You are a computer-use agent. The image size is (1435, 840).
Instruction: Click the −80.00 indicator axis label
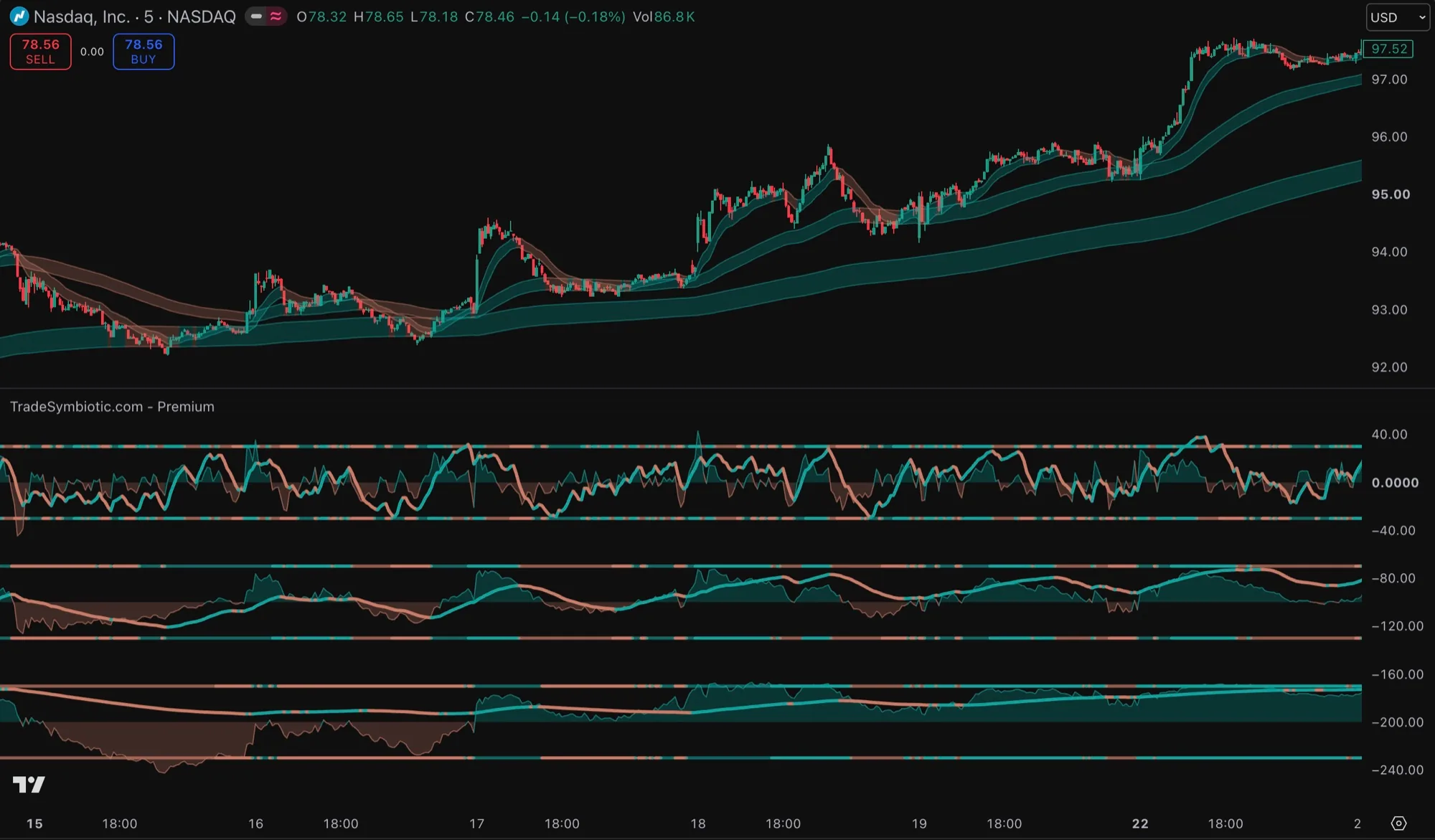(x=1393, y=578)
